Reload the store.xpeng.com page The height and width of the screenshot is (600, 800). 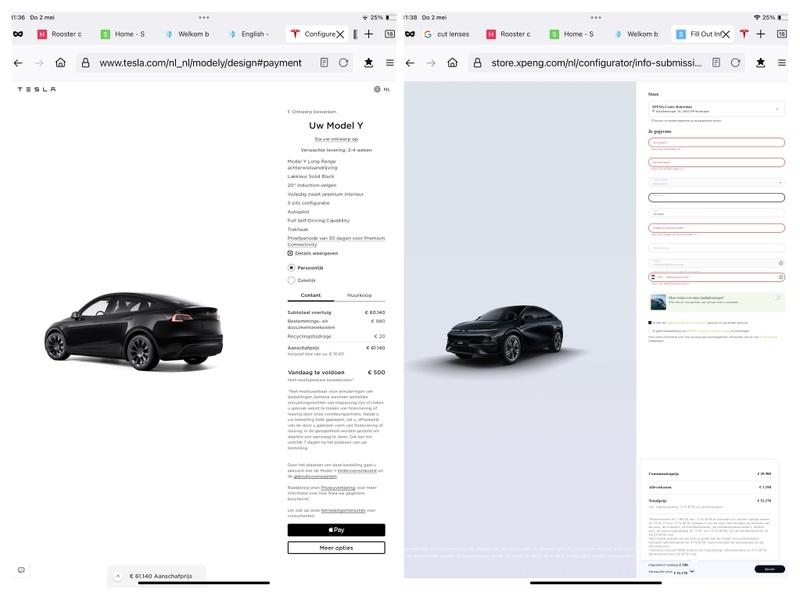coord(735,62)
